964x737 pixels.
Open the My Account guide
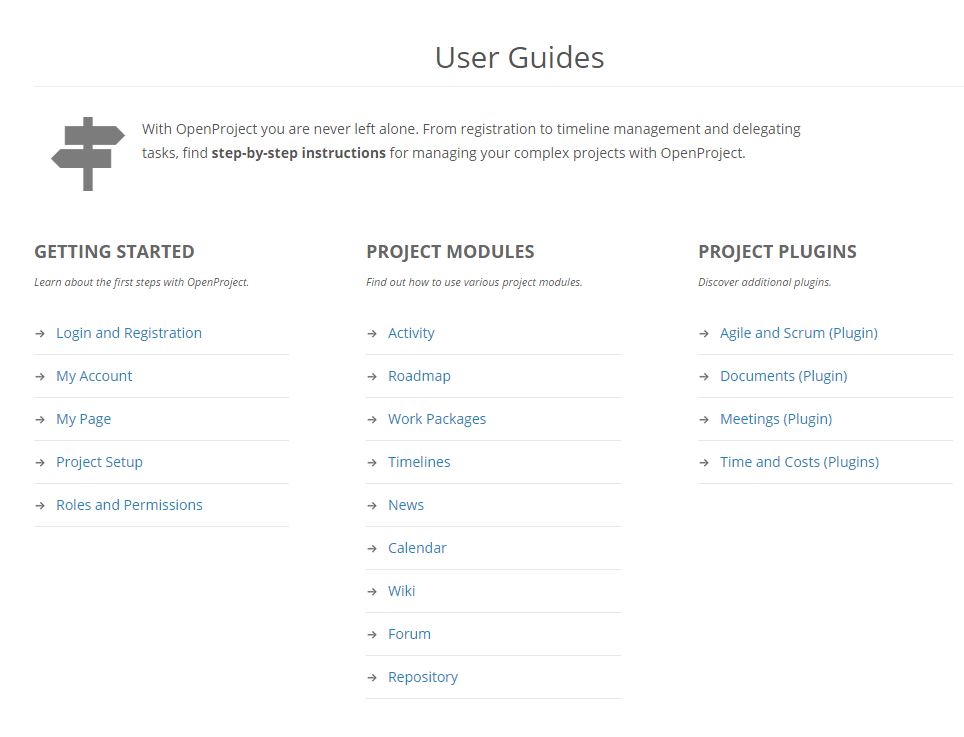[94, 375]
